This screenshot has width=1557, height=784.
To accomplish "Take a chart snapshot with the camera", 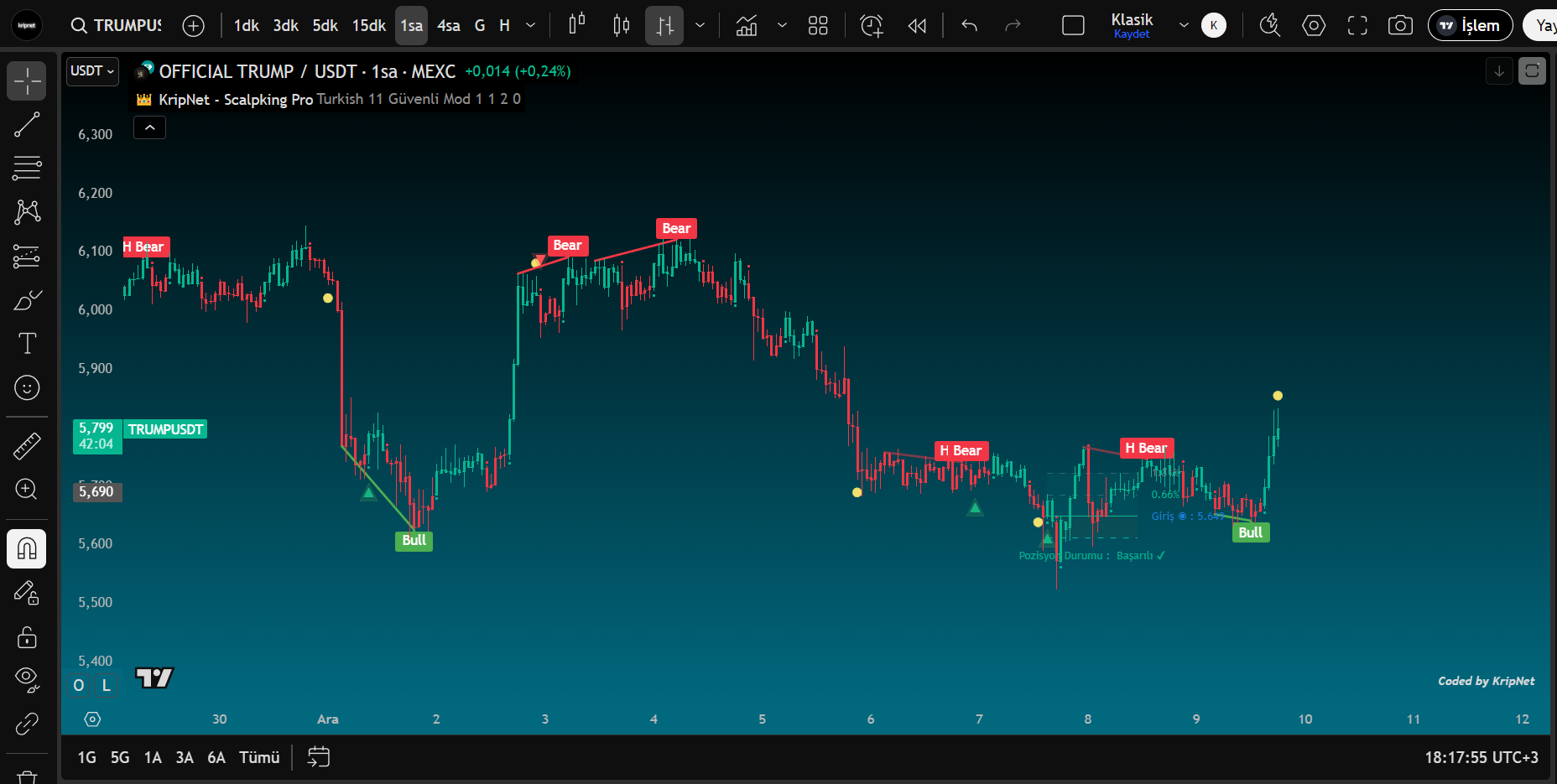I will pyautogui.click(x=1400, y=25).
